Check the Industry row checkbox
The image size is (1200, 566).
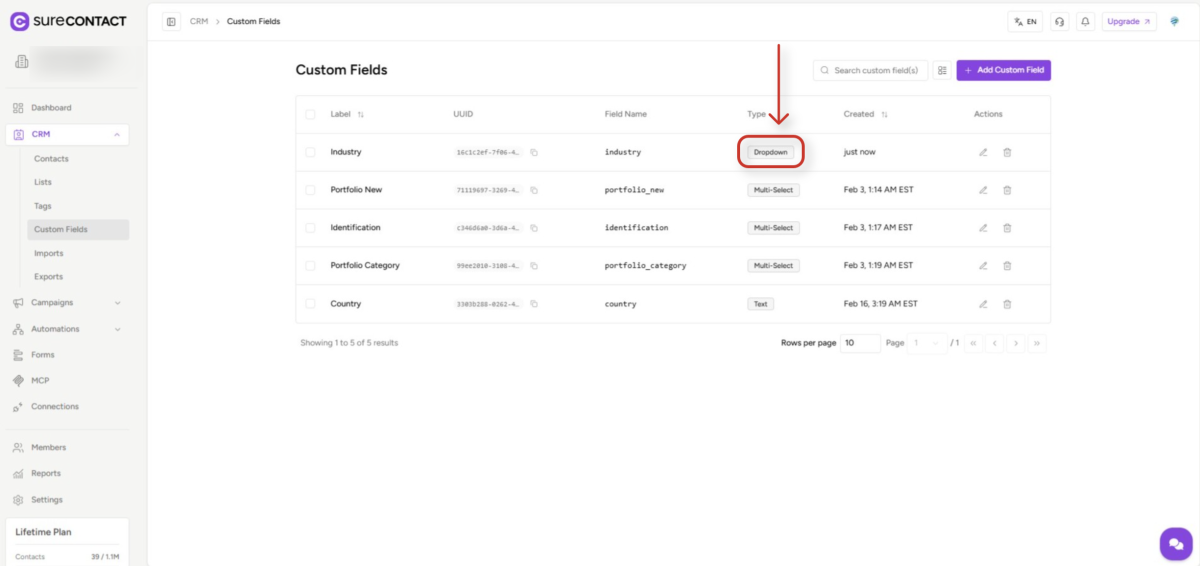[310, 152]
